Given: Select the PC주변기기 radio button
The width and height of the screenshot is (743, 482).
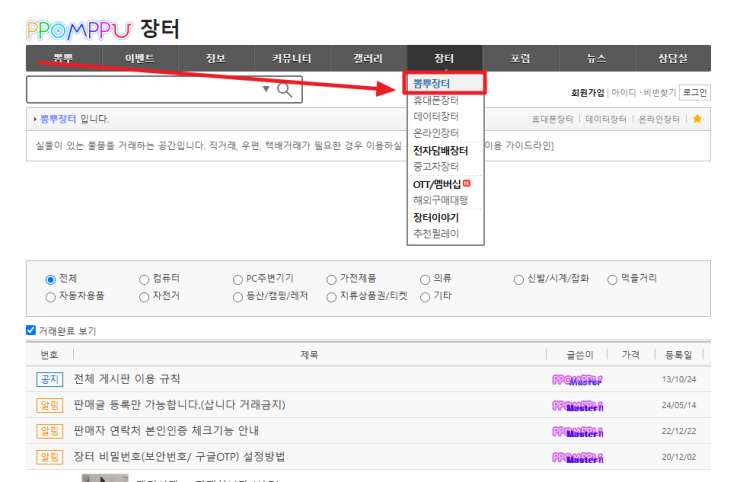Looking at the screenshot, I should pos(238,280).
